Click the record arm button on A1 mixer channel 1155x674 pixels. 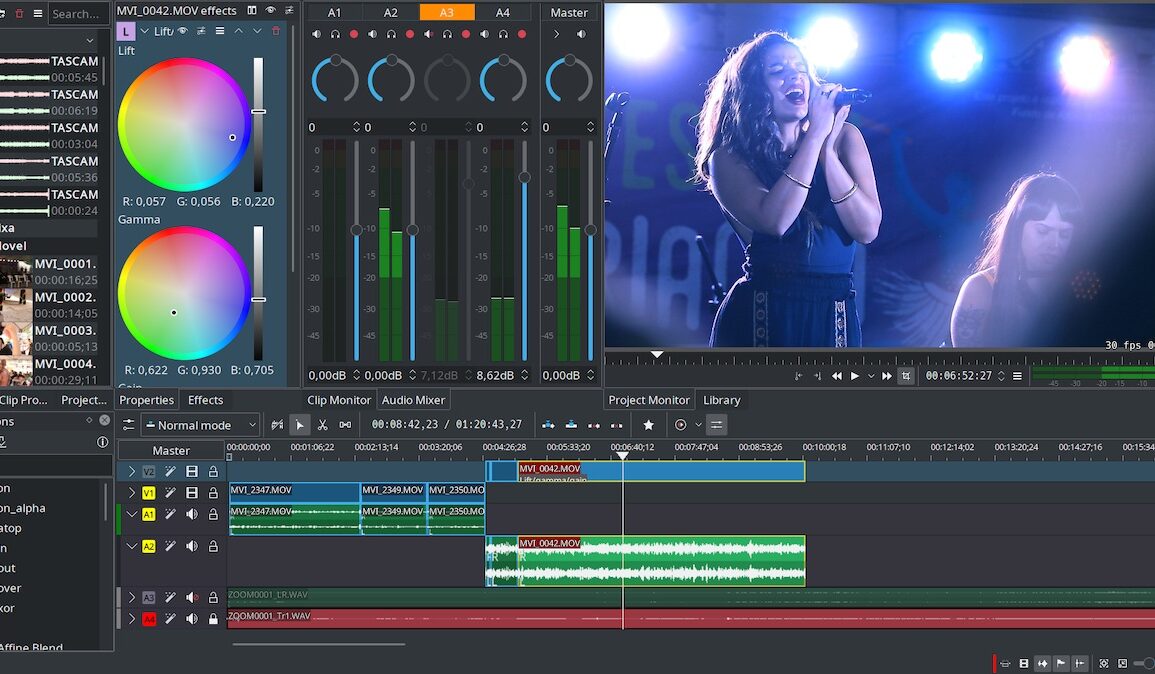point(354,34)
